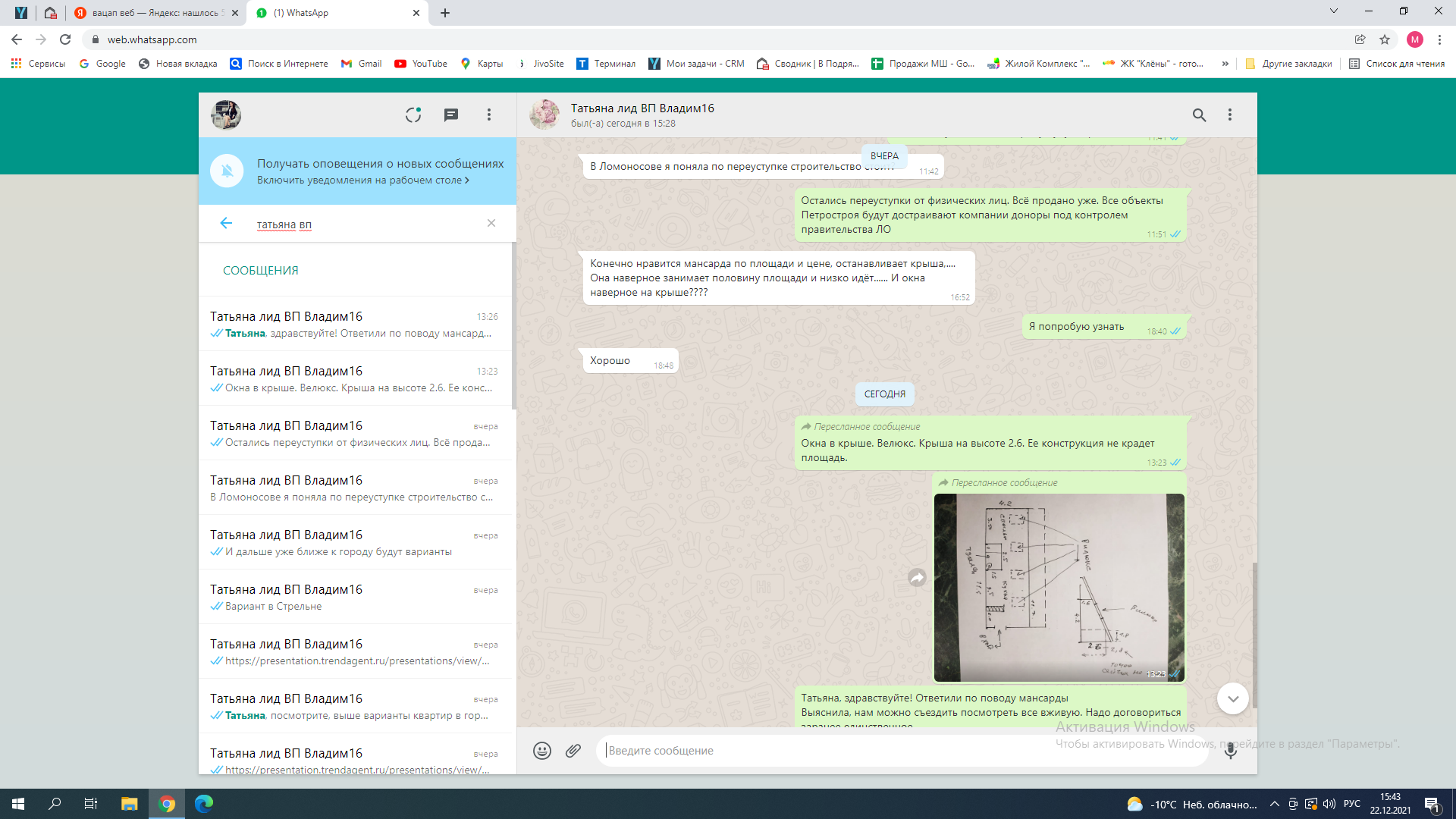Screen dimensions: 1456x819
Task: Enable desktop notifications link
Action: coord(362,180)
